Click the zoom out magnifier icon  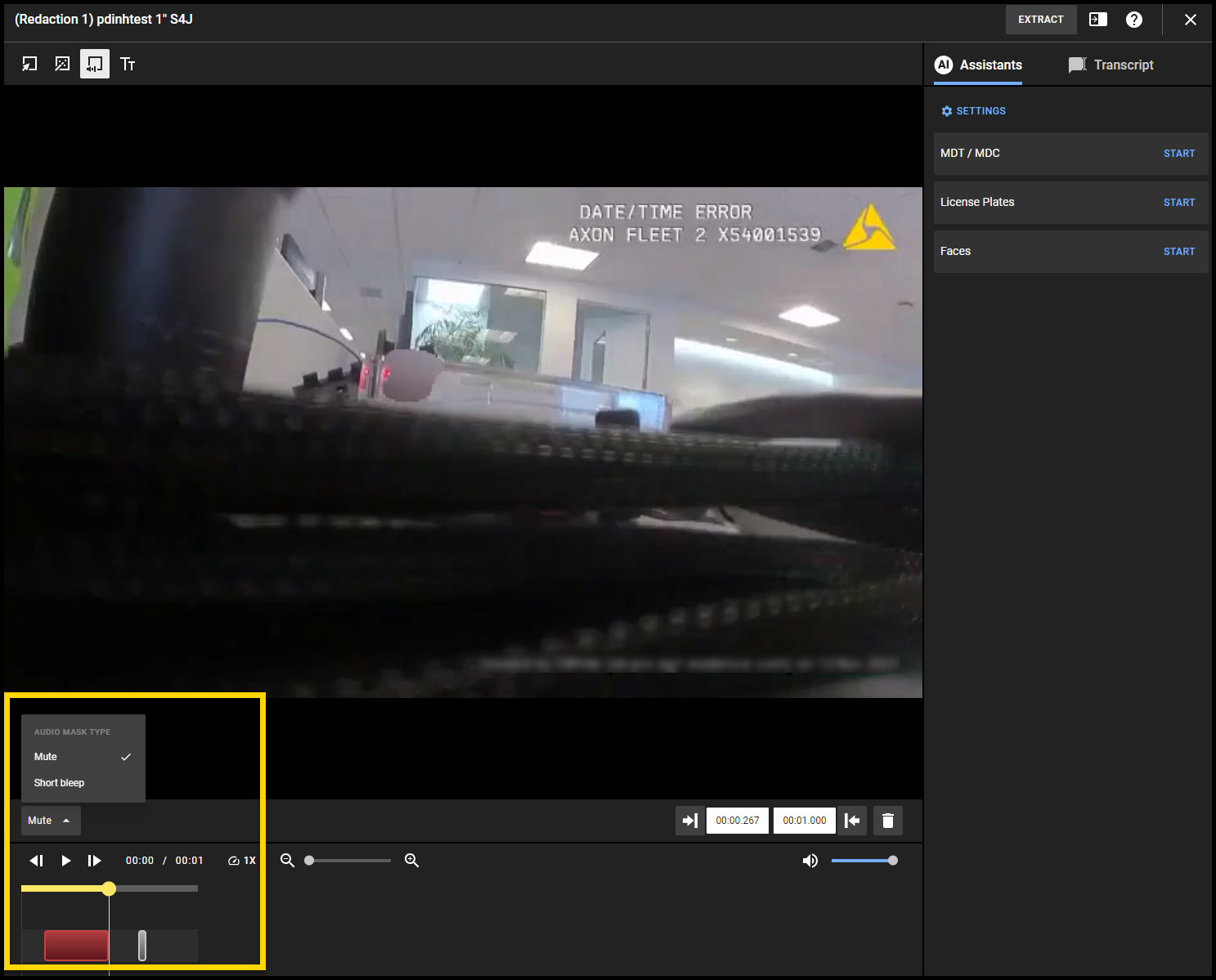pyautogui.click(x=287, y=861)
